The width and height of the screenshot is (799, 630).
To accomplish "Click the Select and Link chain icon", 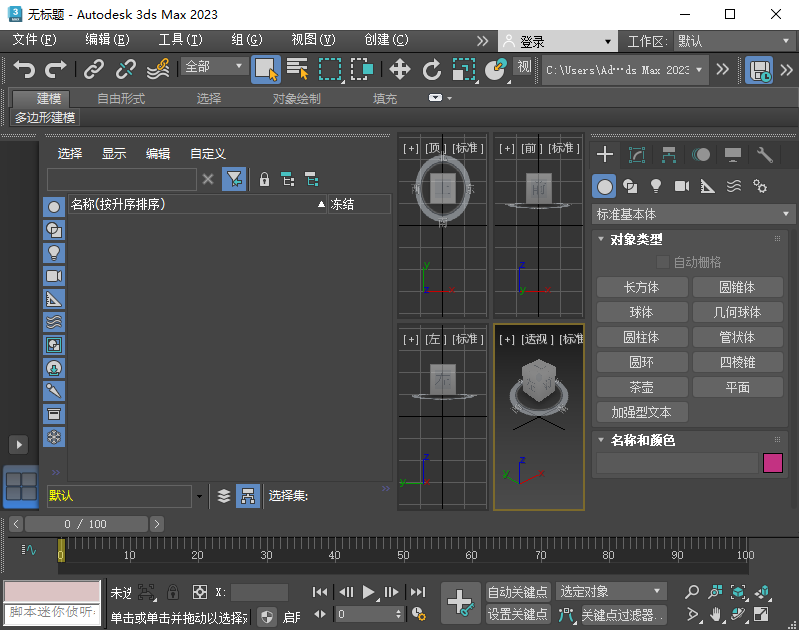I will 94,69.
